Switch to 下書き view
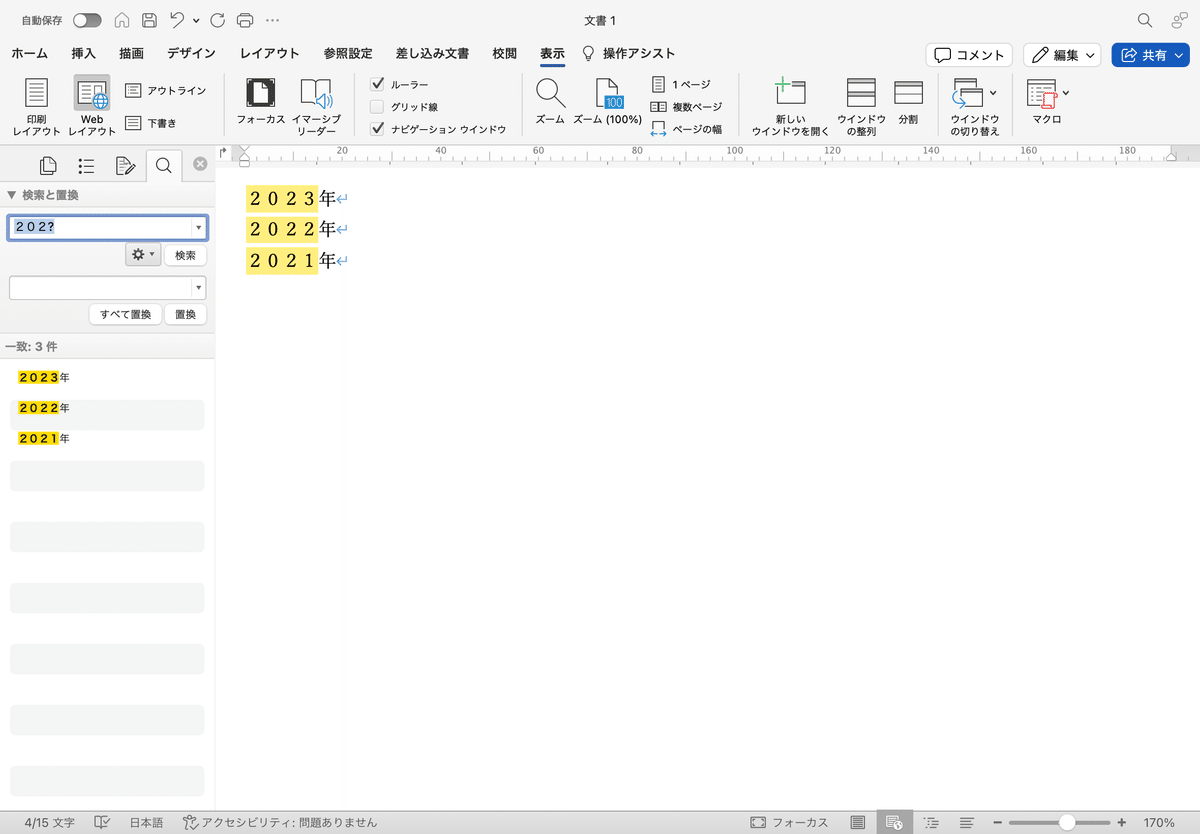The height and width of the screenshot is (834, 1200). click(152, 124)
